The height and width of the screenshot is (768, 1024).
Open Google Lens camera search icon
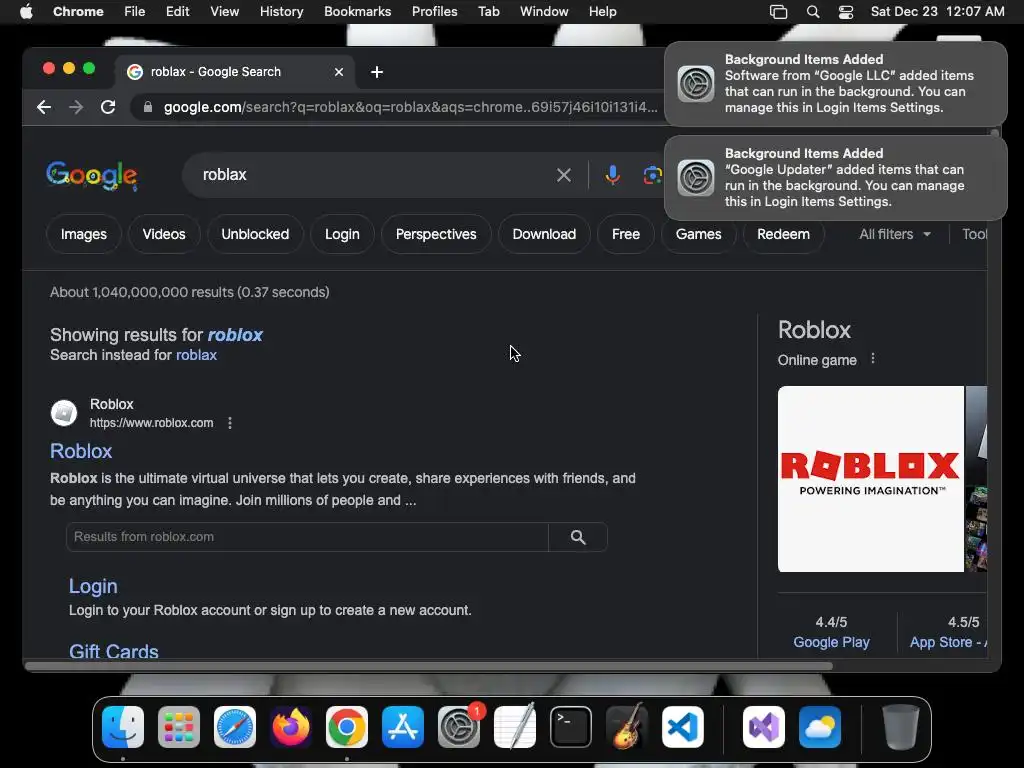tap(652, 175)
